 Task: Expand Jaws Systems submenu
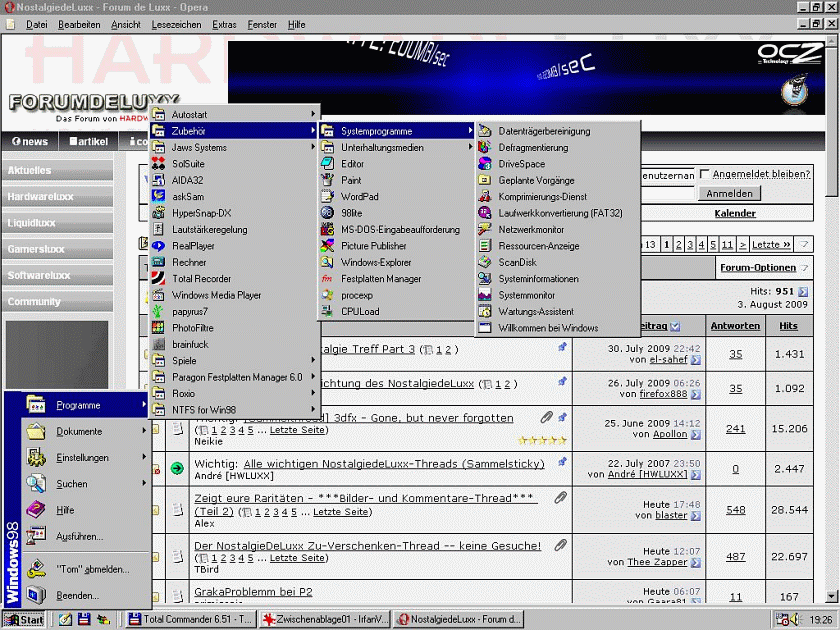click(235, 147)
